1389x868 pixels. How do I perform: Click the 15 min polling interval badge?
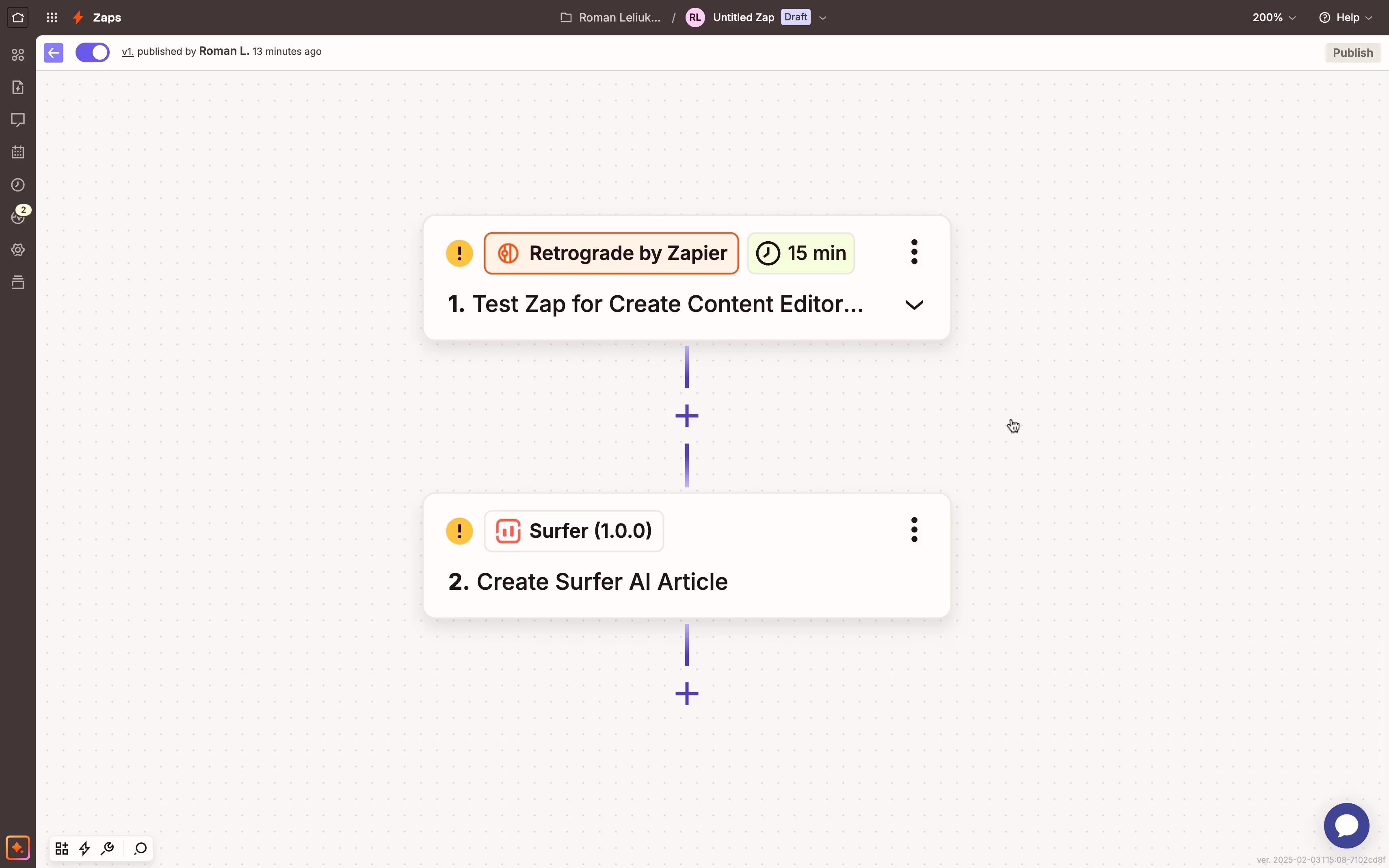pyautogui.click(x=801, y=253)
